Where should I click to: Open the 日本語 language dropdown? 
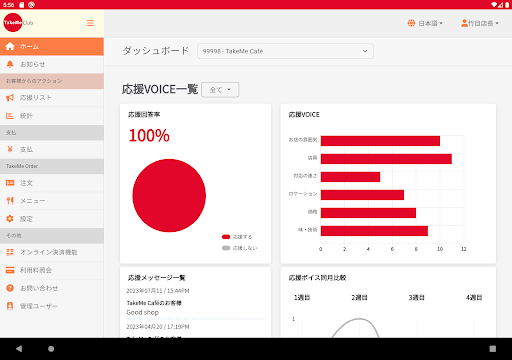425,23
